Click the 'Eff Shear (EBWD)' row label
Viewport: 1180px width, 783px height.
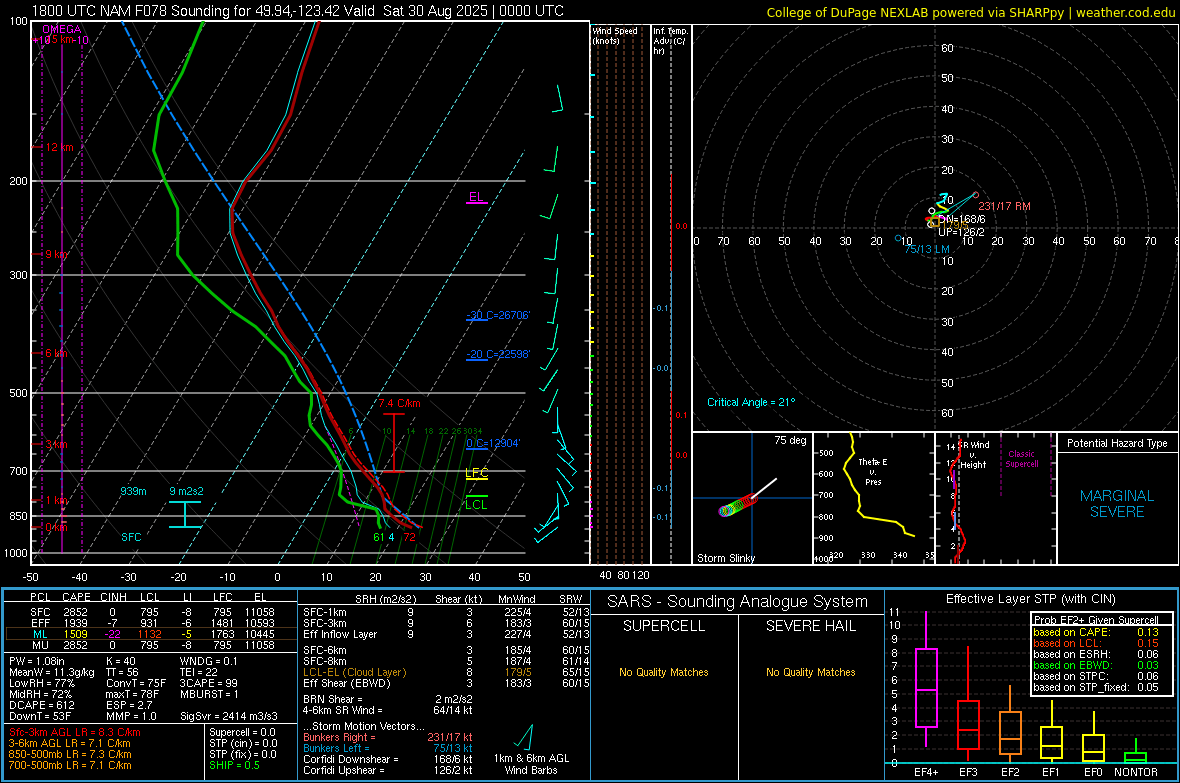click(x=347, y=683)
